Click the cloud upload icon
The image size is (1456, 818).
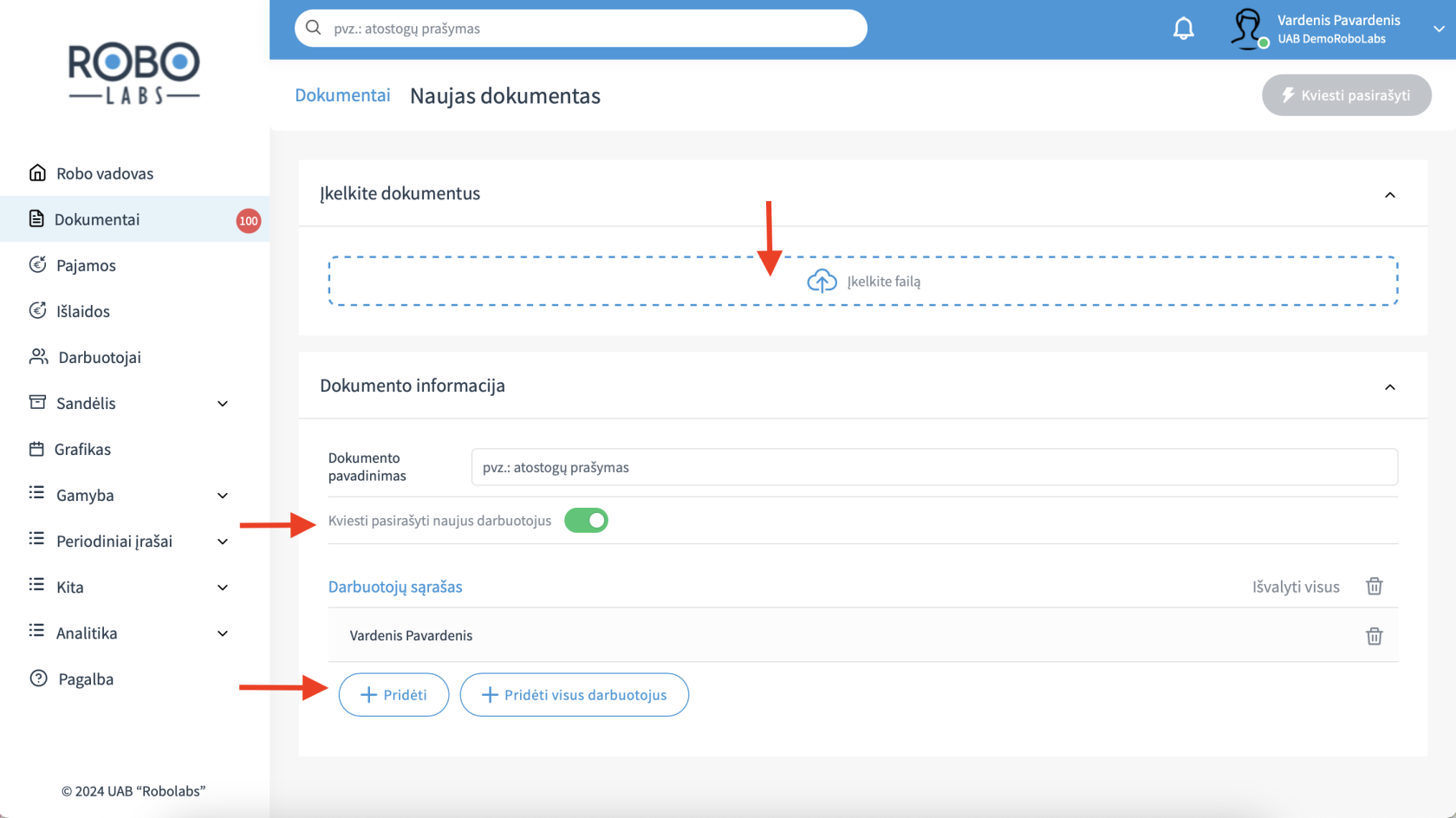(822, 281)
